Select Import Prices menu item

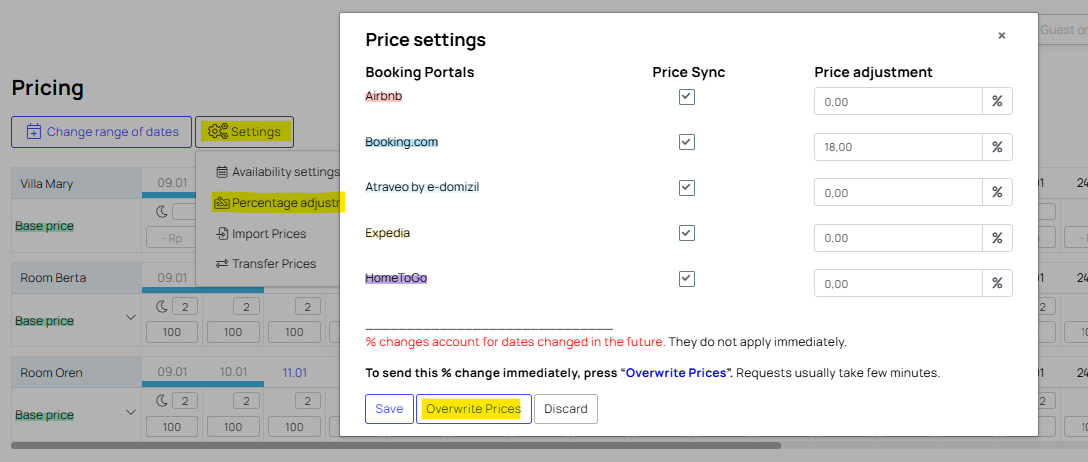click(261, 234)
